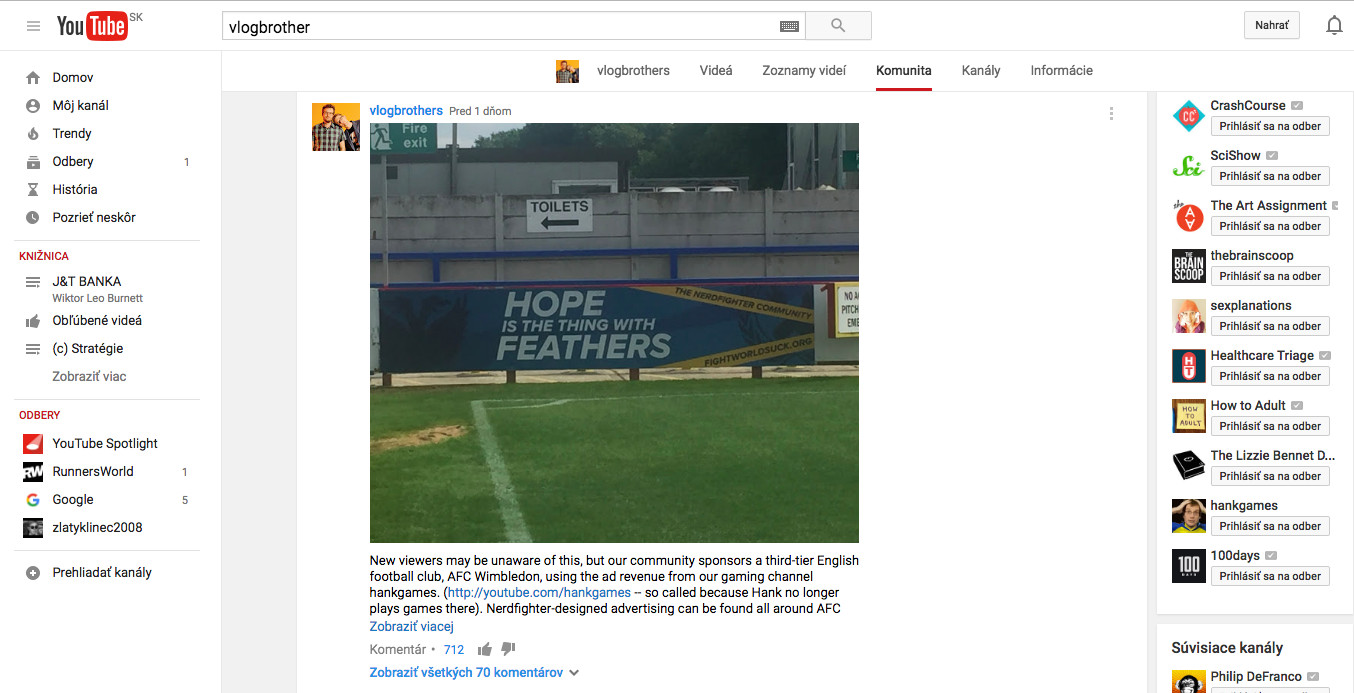The image size is (1354, 693).
Task: Open the notifications bell
Action: [1334, 26]
